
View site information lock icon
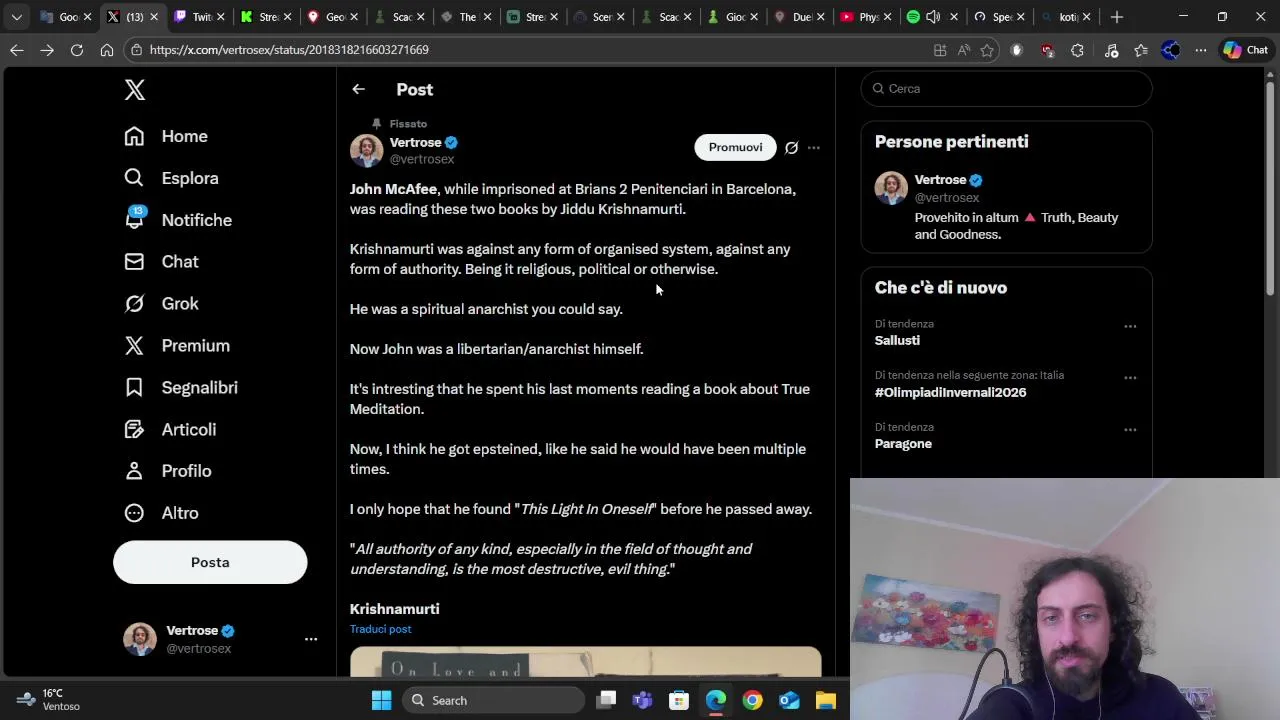click(136, 50)
